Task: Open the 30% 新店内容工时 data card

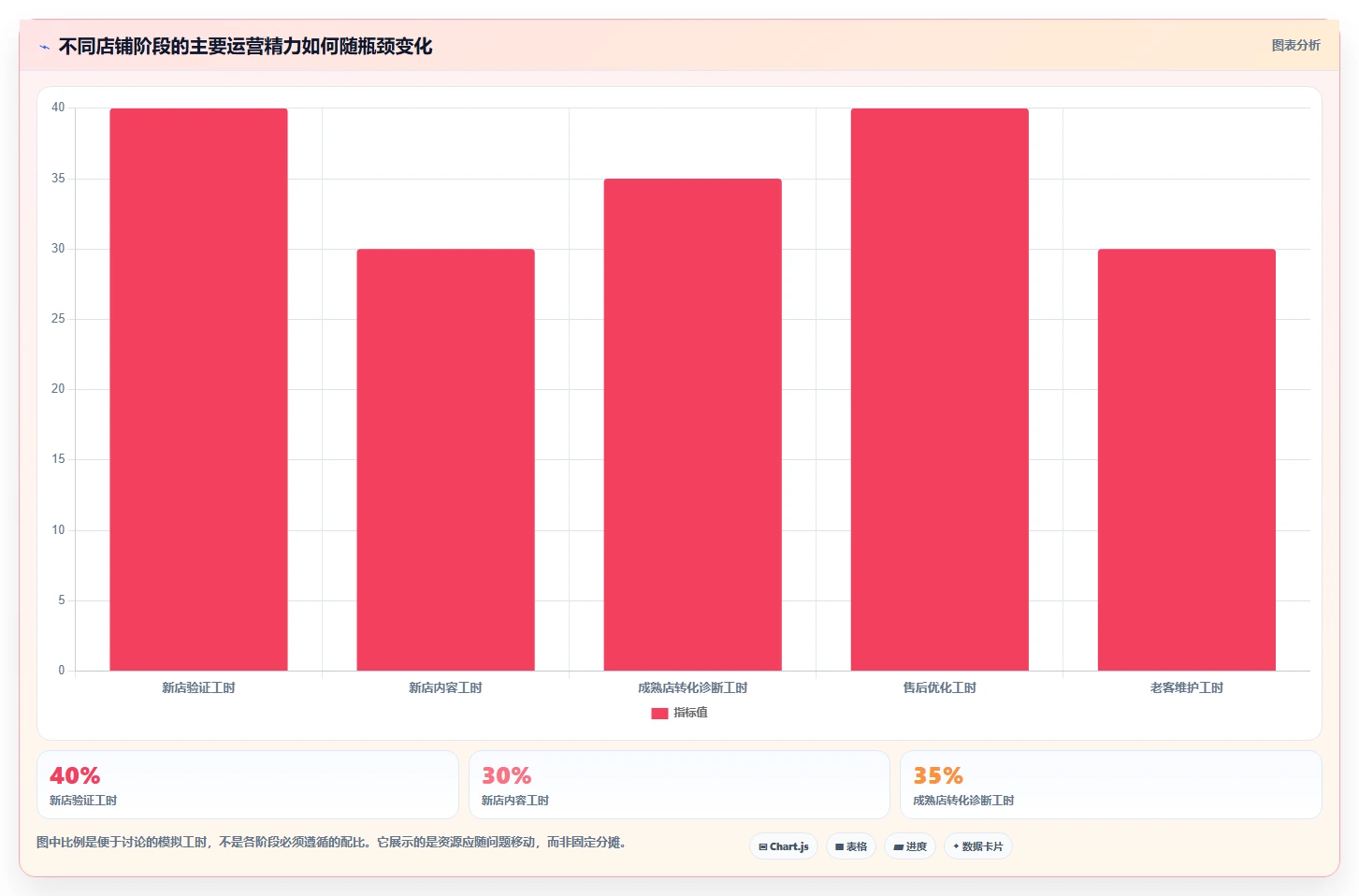Action: 679,785
